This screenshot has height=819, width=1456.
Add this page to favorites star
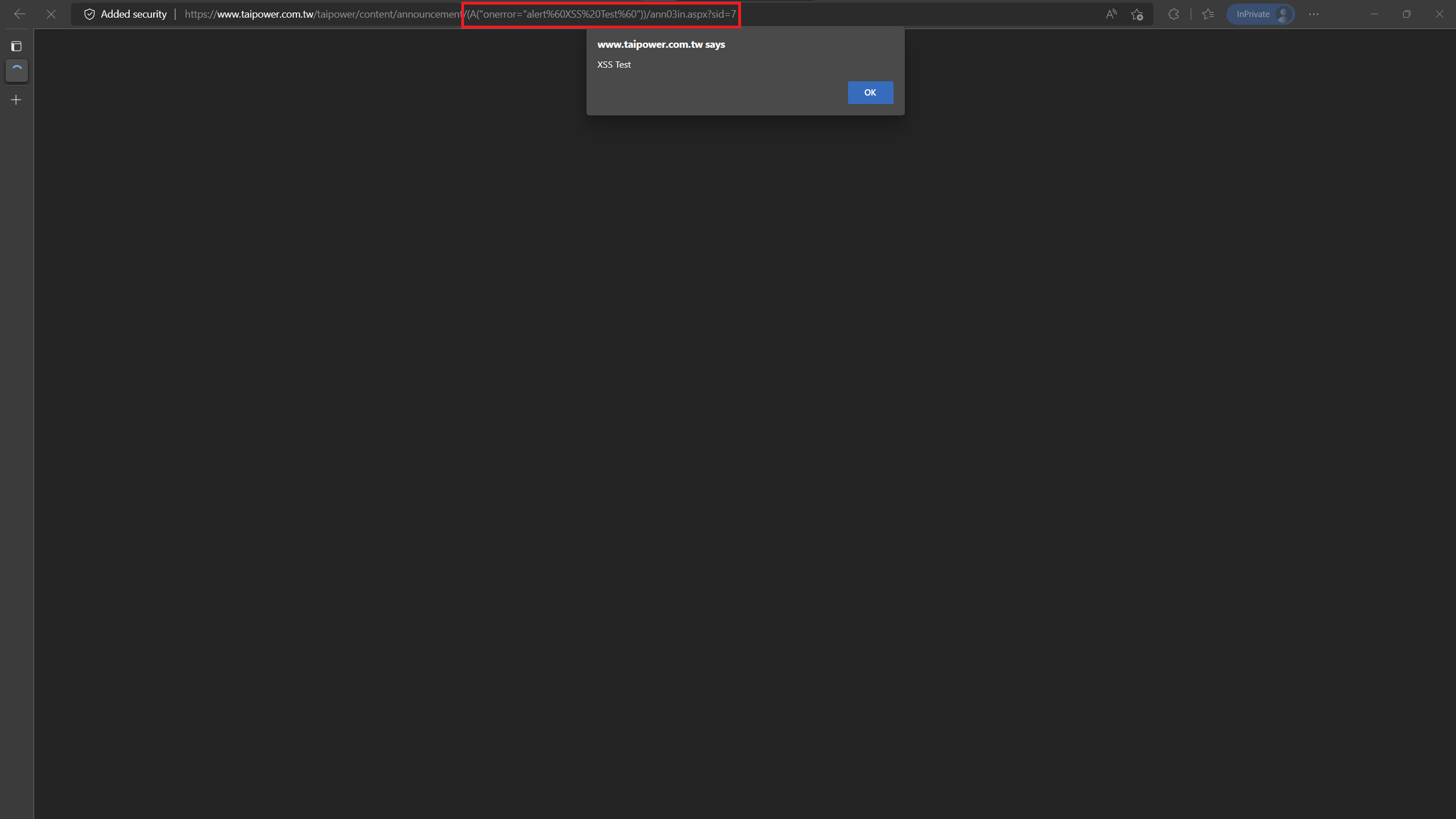point(1137,14)
